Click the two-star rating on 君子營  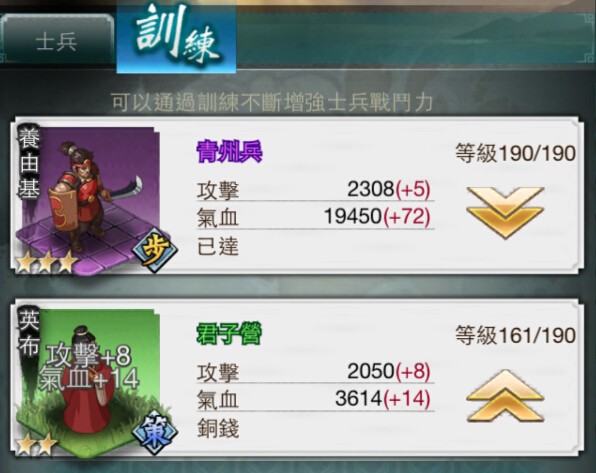pyautogui.click(x=36, y=445)
